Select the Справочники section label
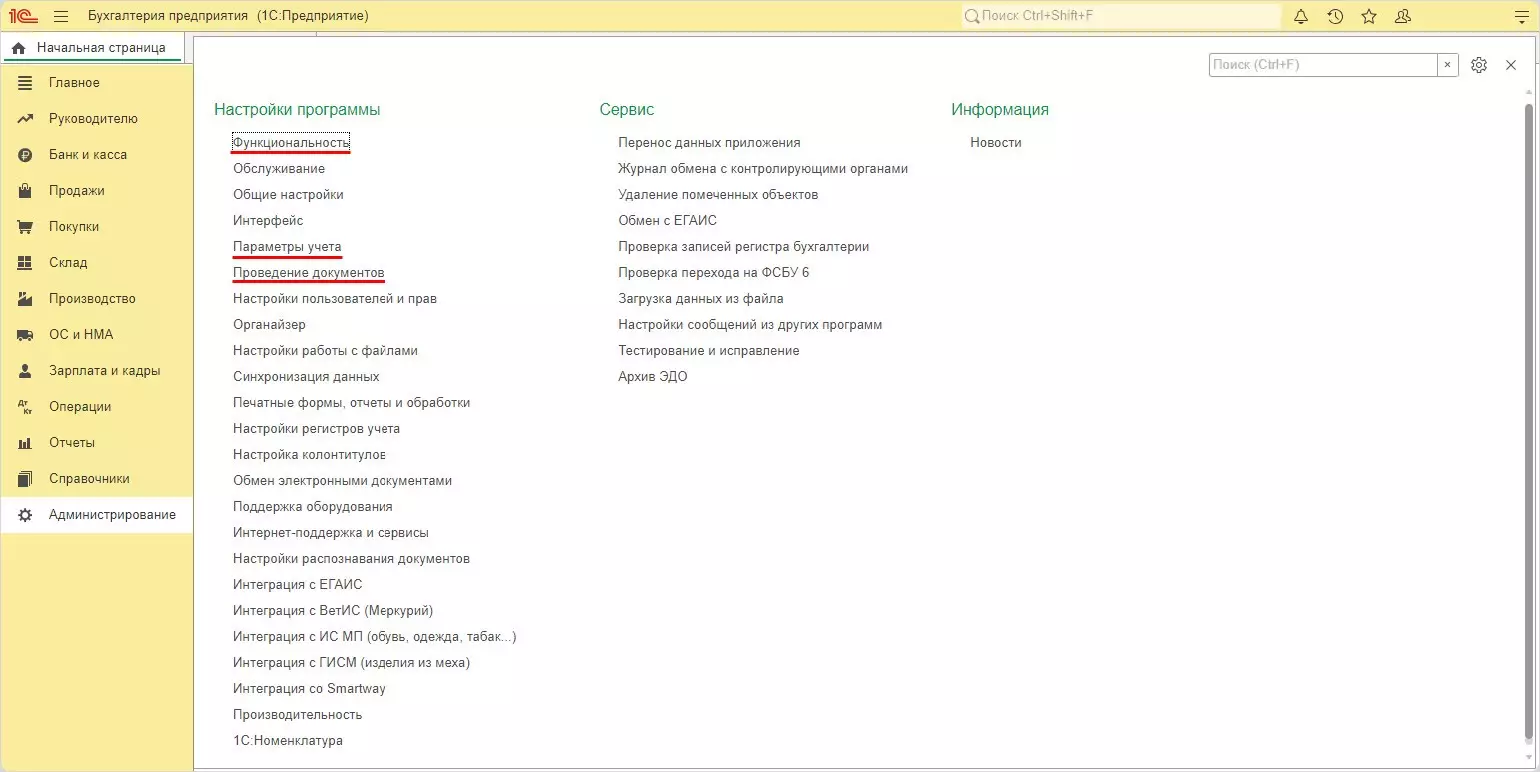The height and width of the screenshot is (772, 1540). point(89,479)
